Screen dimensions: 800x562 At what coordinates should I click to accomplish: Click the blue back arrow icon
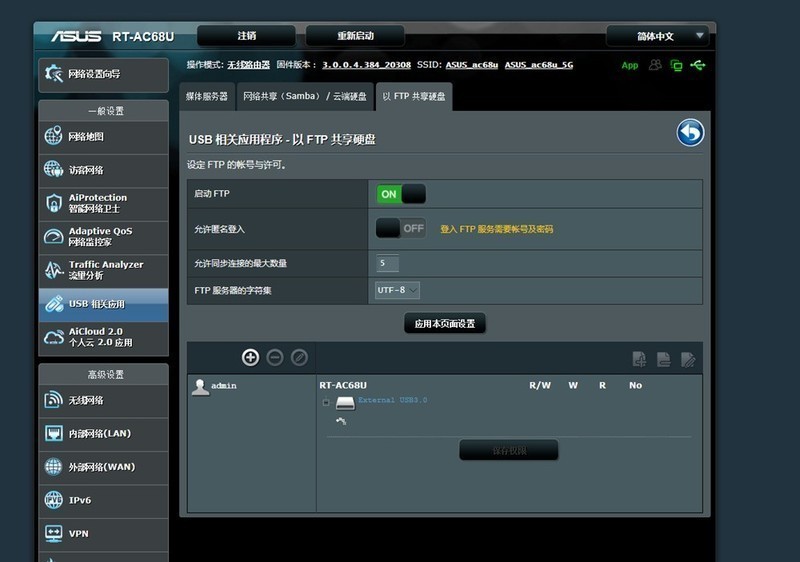coord(690,133)
